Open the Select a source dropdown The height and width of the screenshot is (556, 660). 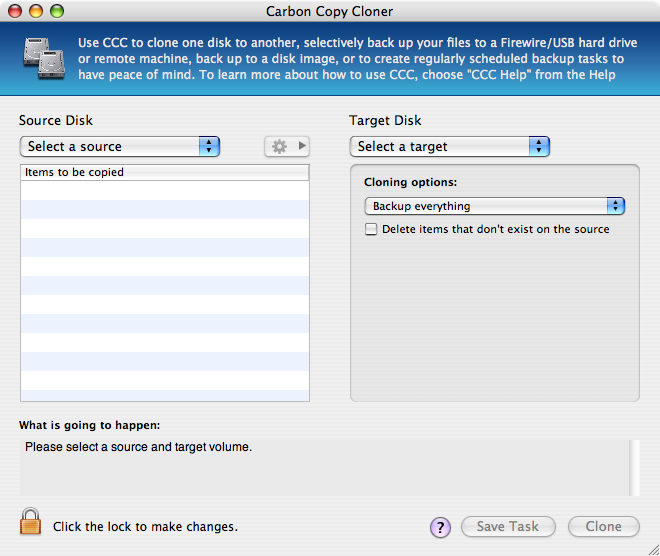119,146
